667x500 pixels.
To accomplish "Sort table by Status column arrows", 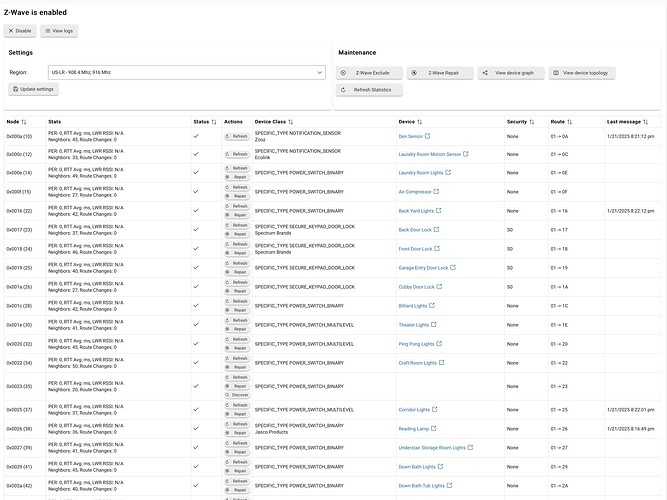I will click(214, 122).
